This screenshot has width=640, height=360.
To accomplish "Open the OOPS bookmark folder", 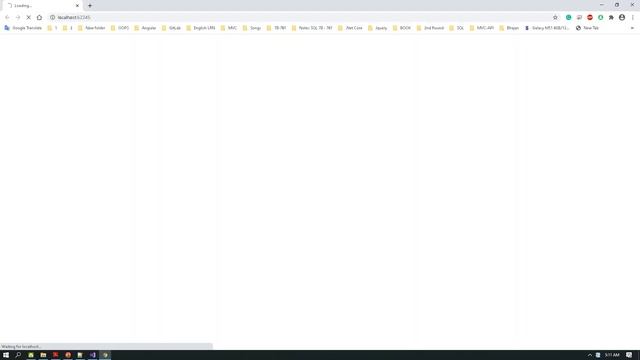I will [120, 28].
